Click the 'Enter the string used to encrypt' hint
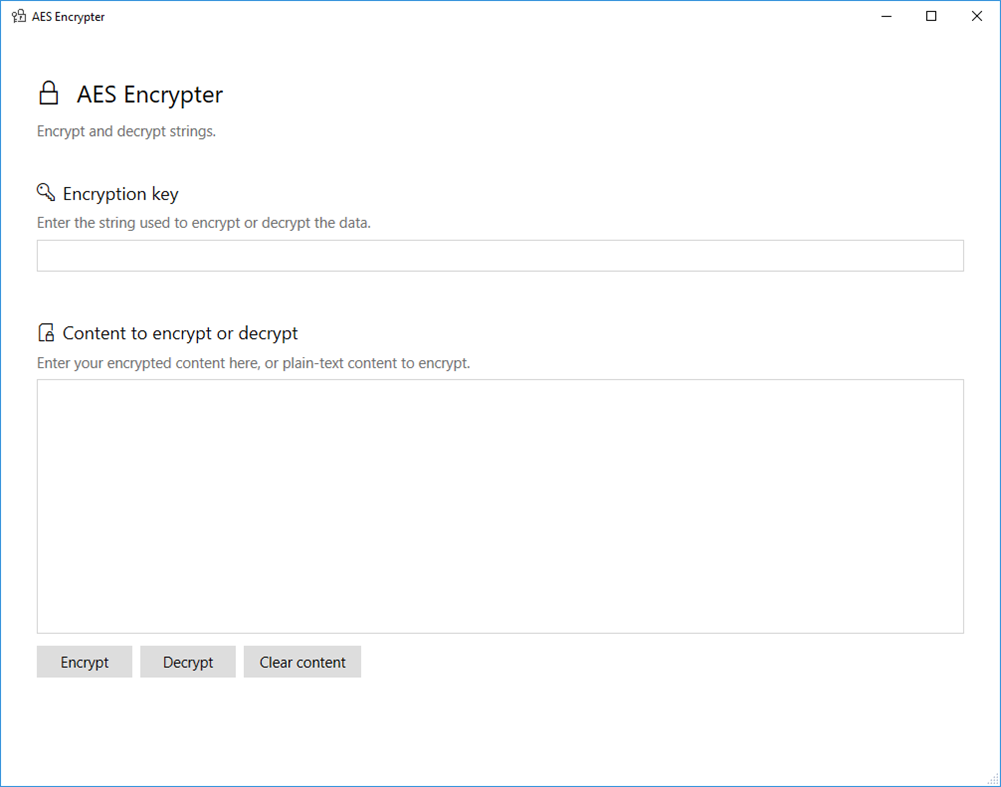Image resolution: width=1001 pixels, height=787 pixels. point(204,223)
